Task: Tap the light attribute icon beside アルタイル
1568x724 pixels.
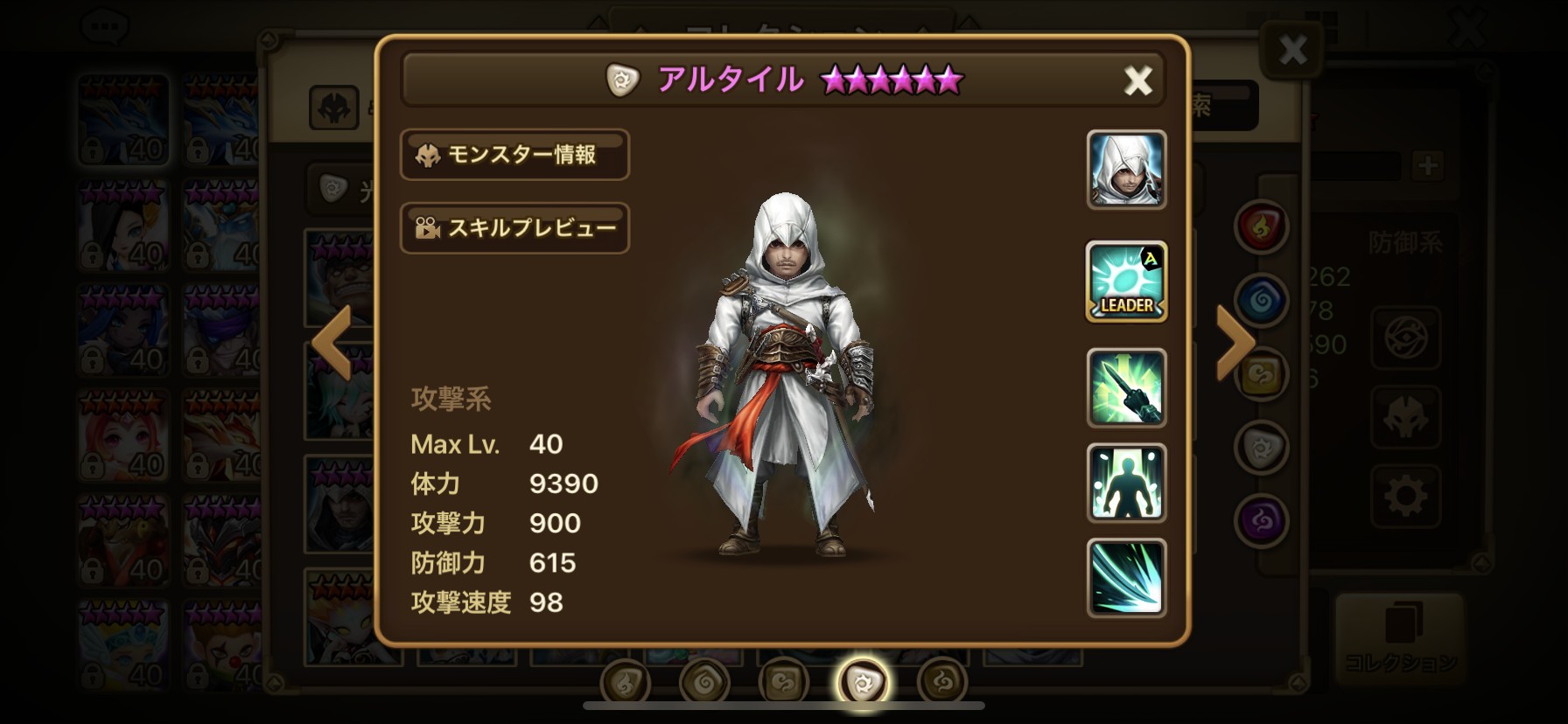Action: pos(622,80)
